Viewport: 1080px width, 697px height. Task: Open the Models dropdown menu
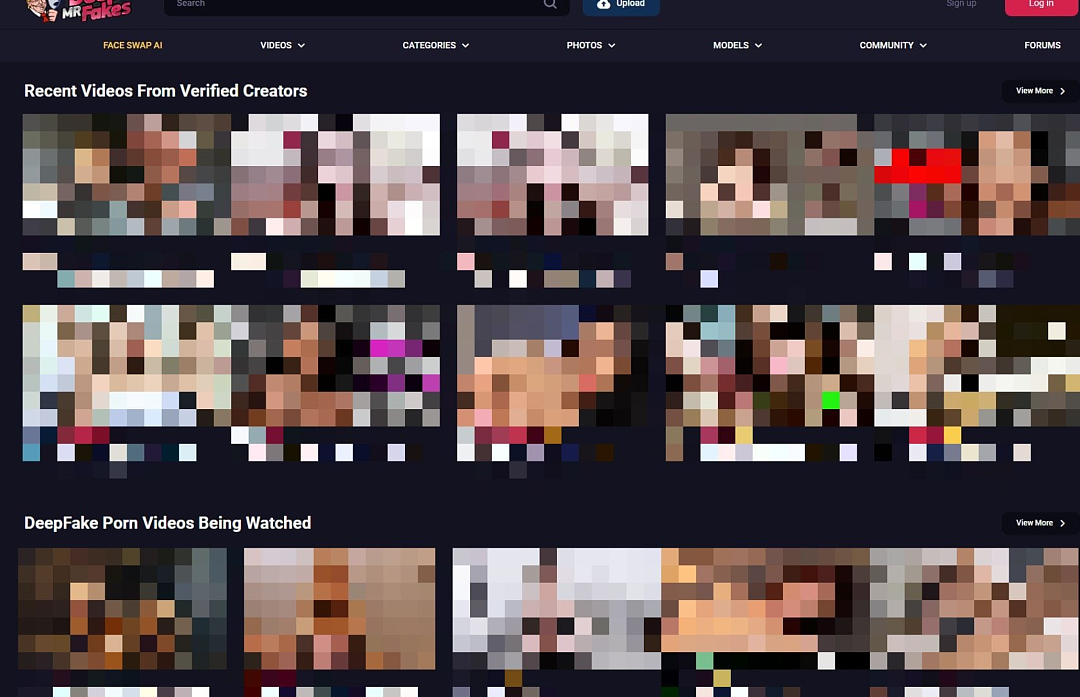coord(738,45)
